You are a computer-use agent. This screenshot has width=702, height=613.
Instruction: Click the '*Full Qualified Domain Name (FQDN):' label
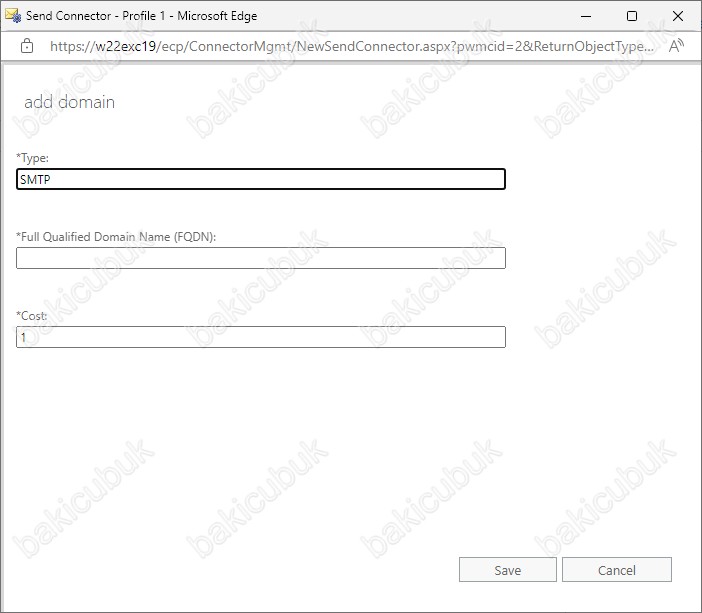pyautogui.click(x=116, y=237)
